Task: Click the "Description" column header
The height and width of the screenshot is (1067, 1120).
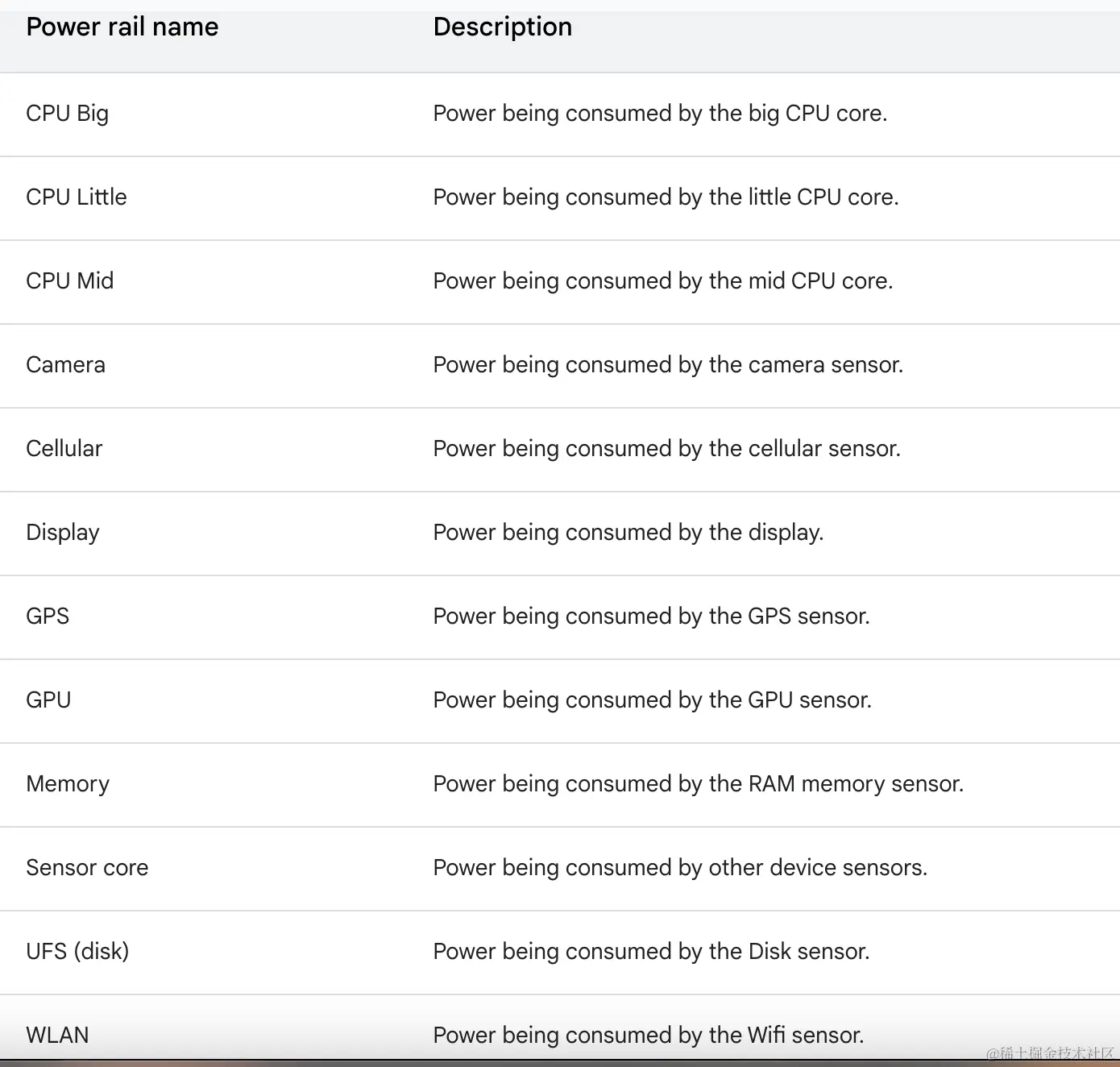Action: [x=502, y=27]
